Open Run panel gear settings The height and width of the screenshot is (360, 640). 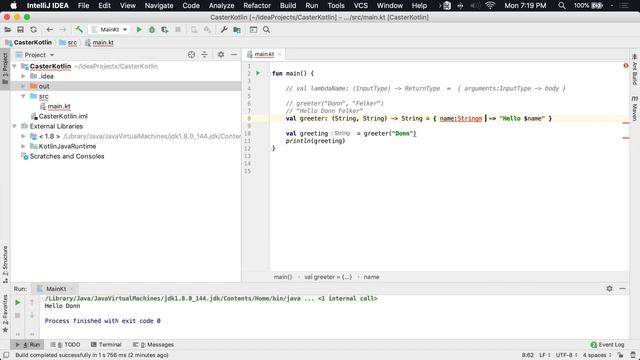point(609,288)
